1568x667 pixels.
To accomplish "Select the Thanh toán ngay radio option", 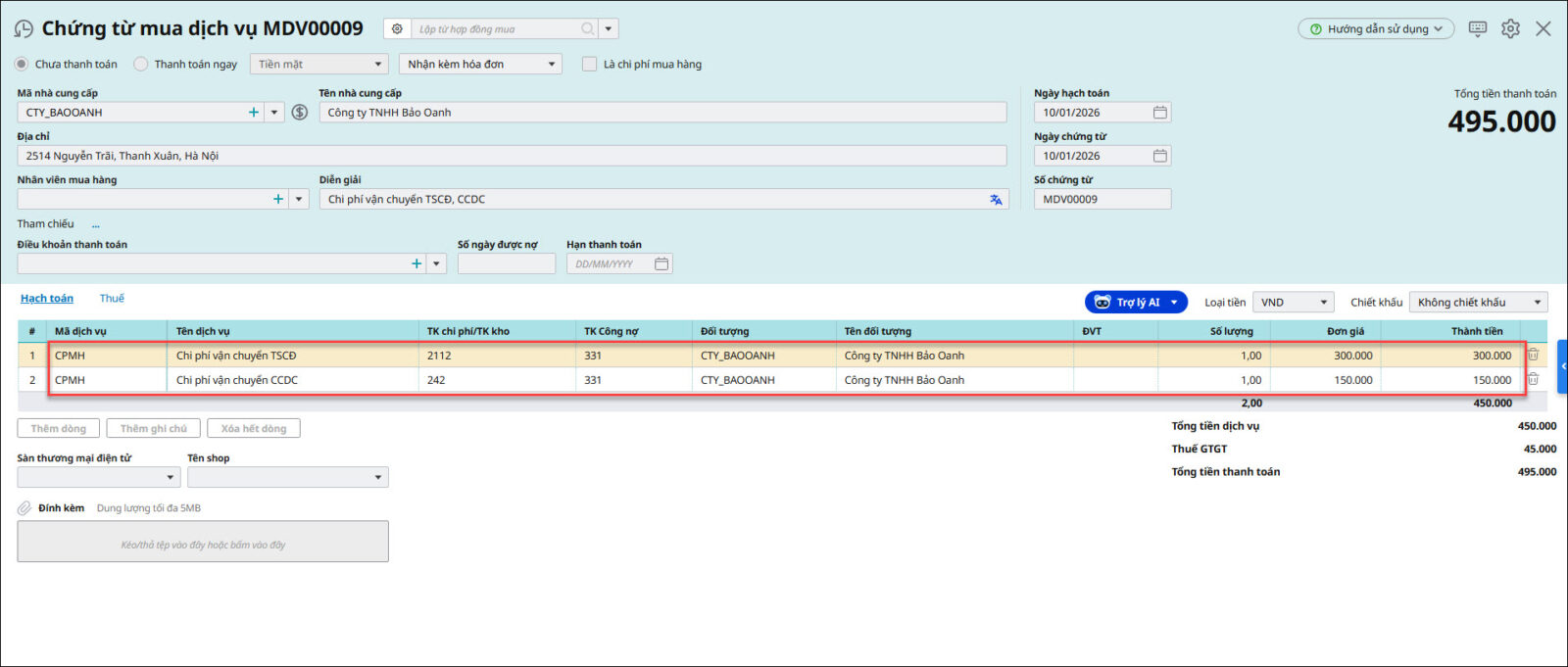I will pos(141,65).
